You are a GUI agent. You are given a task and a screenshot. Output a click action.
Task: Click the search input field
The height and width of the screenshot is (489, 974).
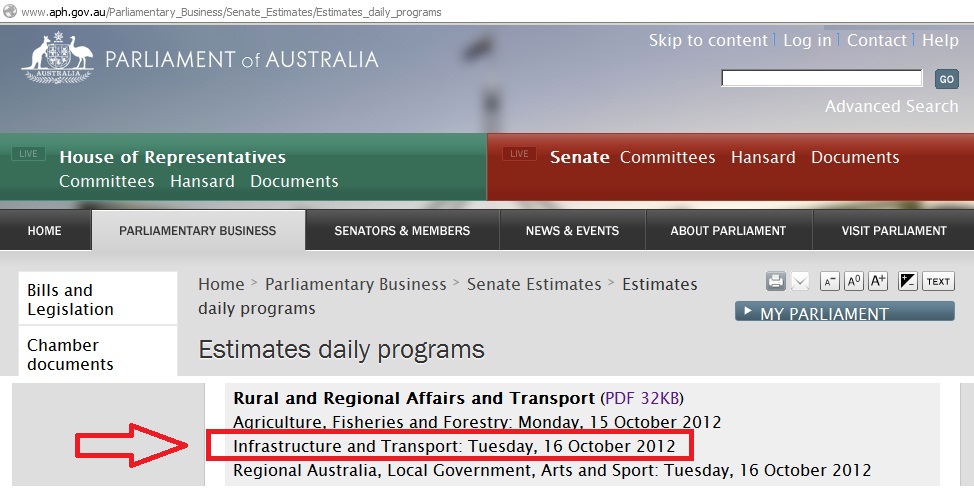[822, 78]
